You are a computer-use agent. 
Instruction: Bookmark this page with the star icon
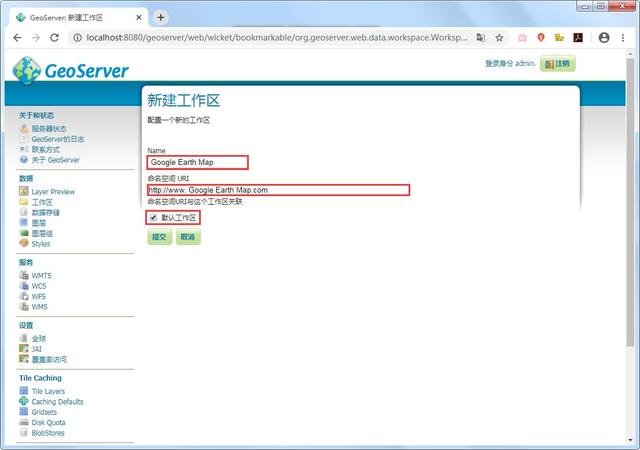click(499, 38)
